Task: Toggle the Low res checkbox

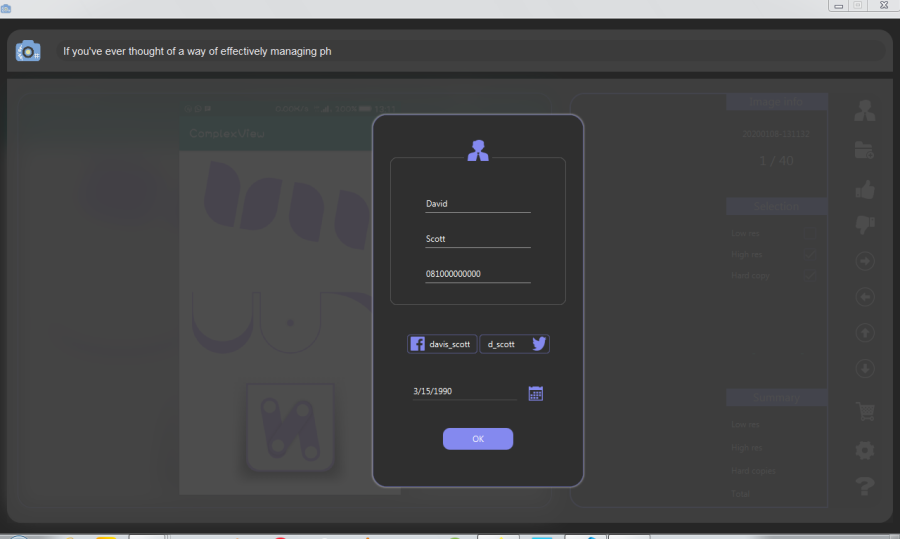Action: 809,233
